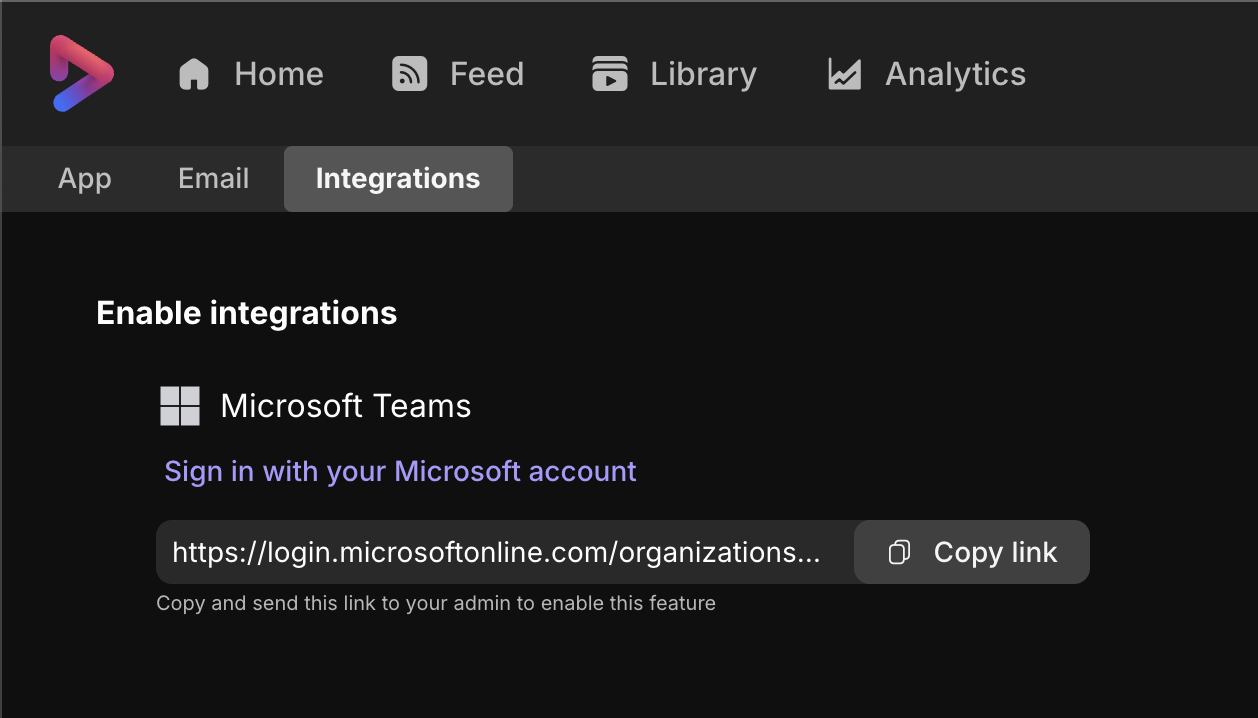Switch to the Email tab
The height and width of the screenshot is (718, 1258).
214,179
